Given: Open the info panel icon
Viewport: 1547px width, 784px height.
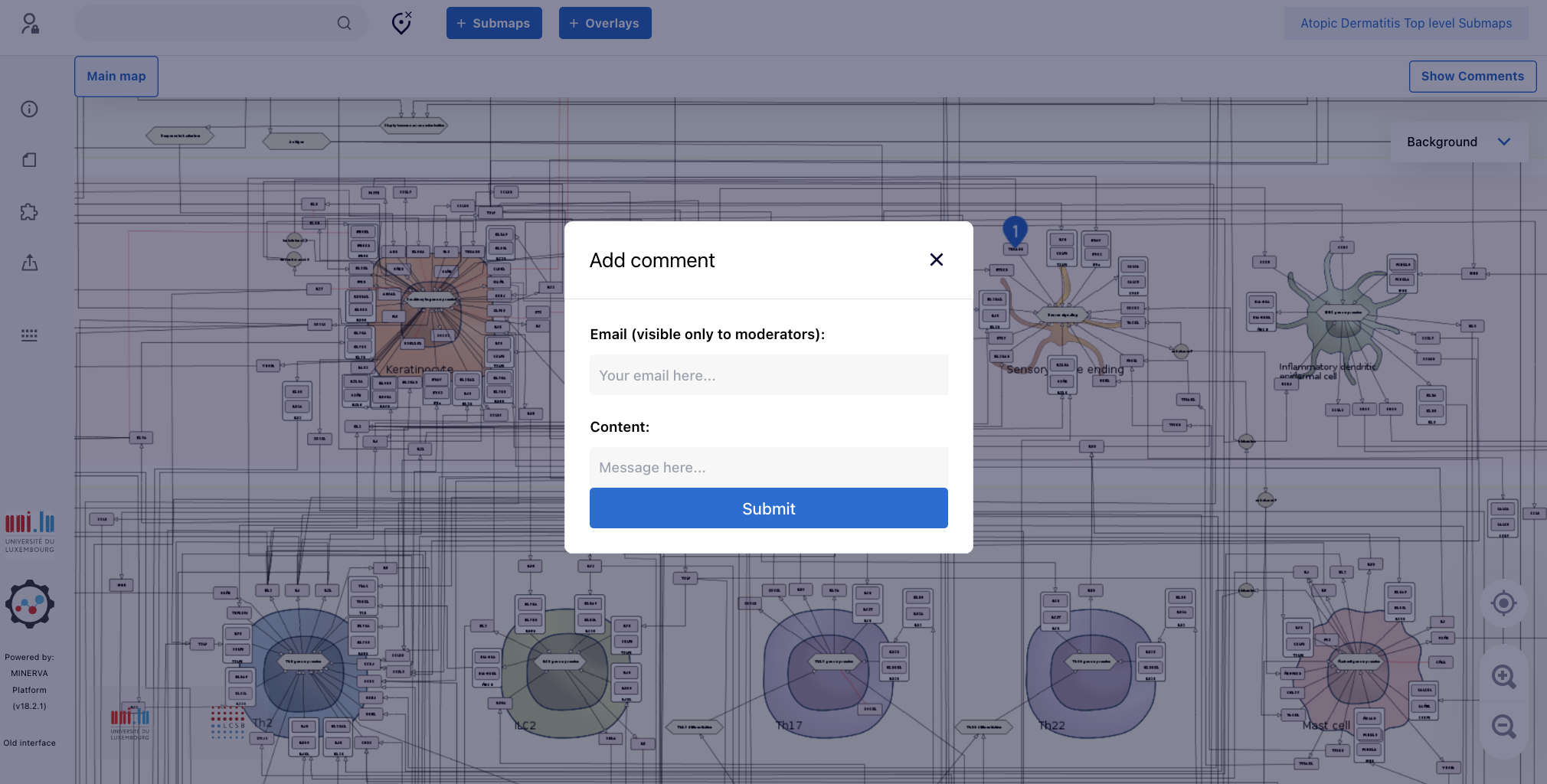Looking at the screenshot, I should (29, 109).
